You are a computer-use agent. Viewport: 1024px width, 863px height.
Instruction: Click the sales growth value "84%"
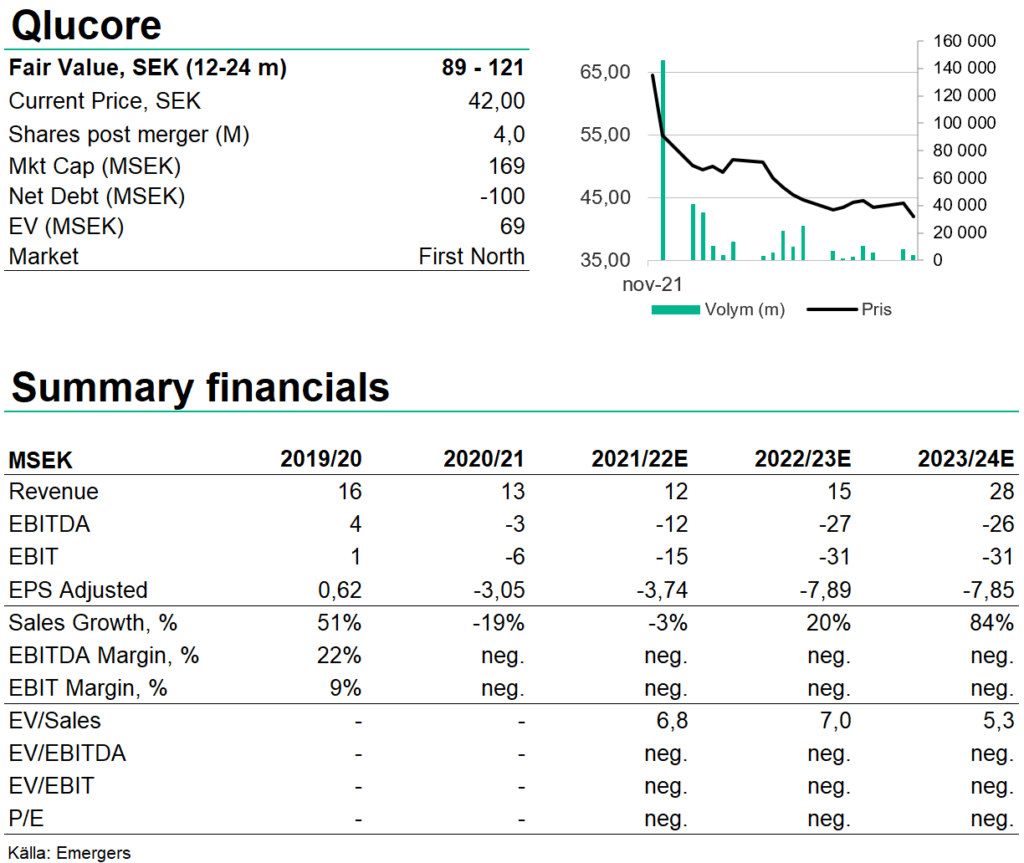pos(991,623)
